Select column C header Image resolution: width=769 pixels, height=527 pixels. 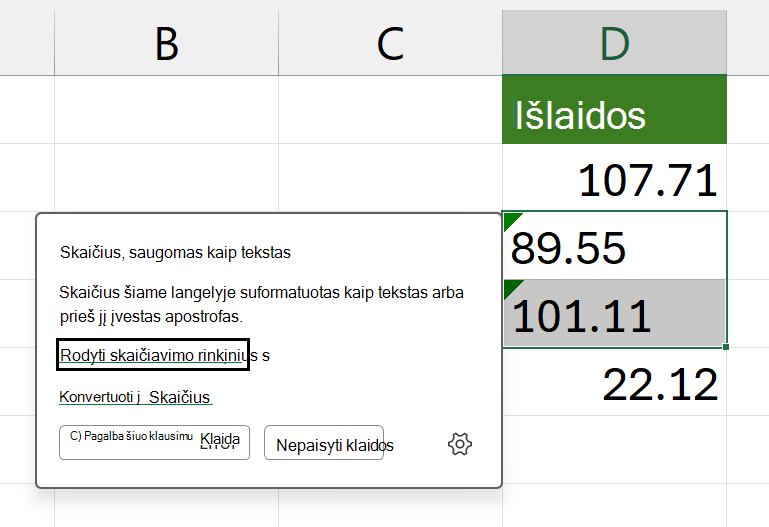(390, 43)
